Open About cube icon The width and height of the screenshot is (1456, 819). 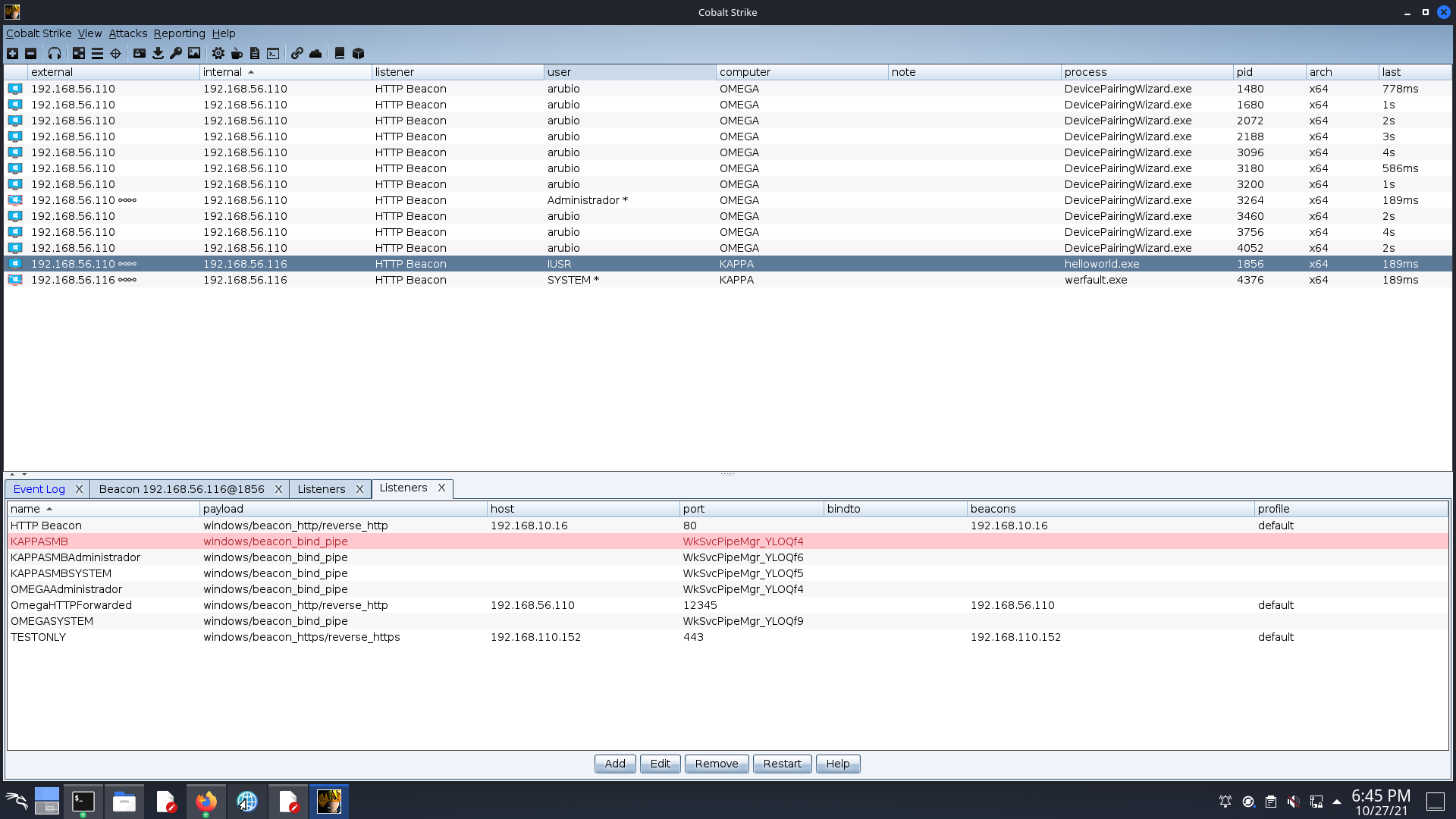tap(358, 53)
